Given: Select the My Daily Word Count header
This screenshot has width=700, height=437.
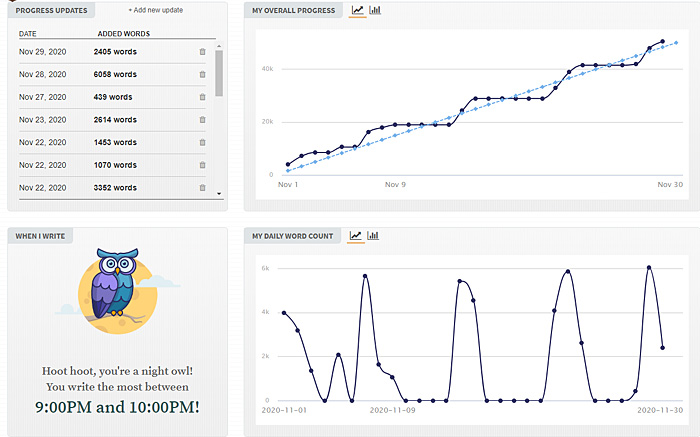Looking at the screenshot, I should click(x=292, y=236).
